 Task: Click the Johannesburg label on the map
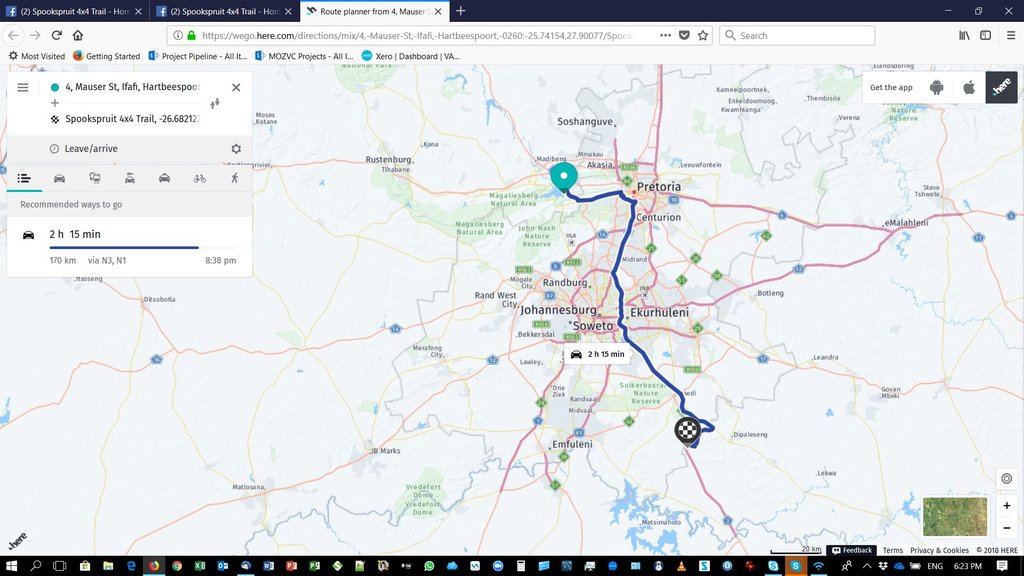558,310
